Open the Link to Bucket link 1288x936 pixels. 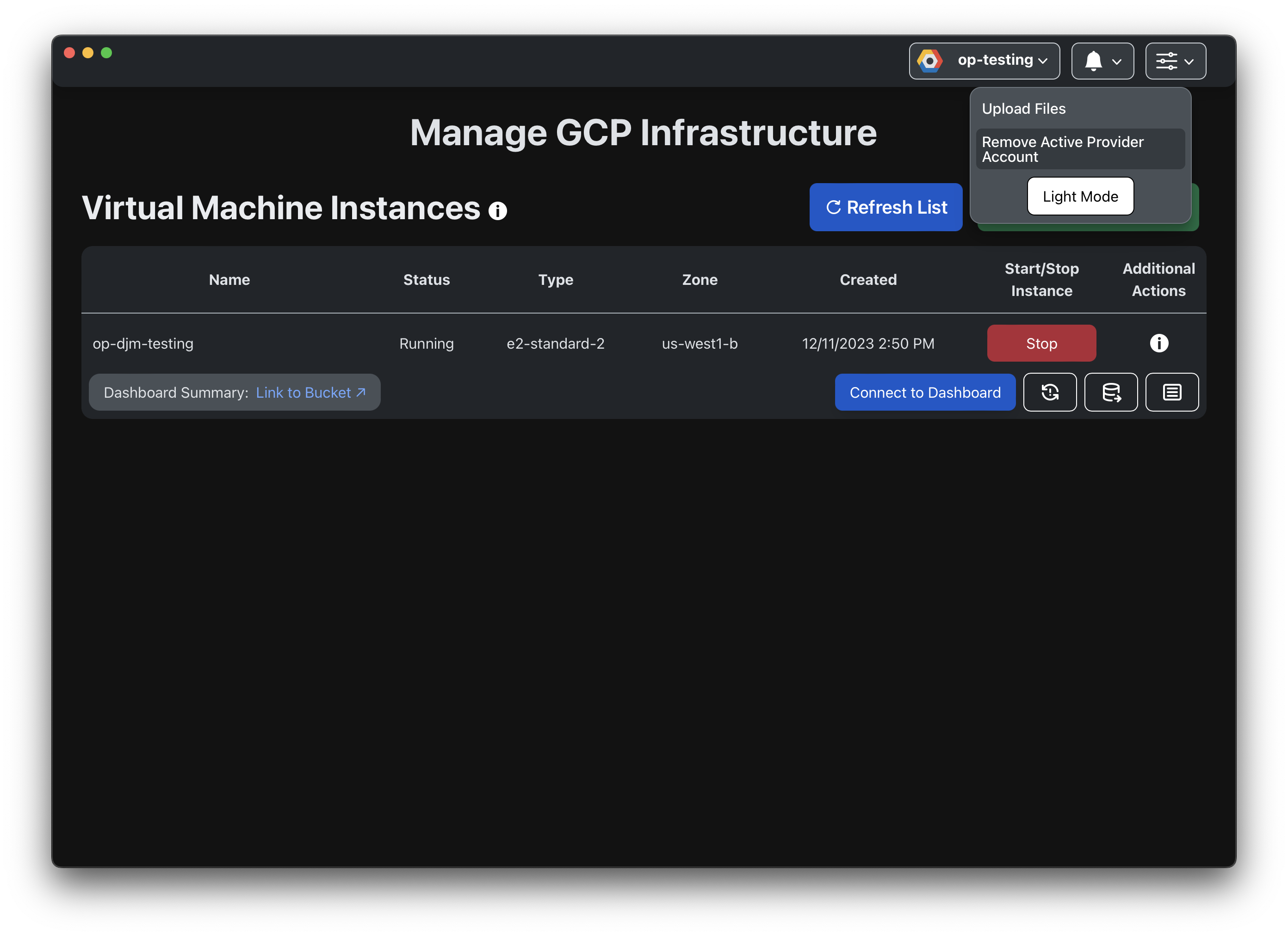(x=310, y=393)
